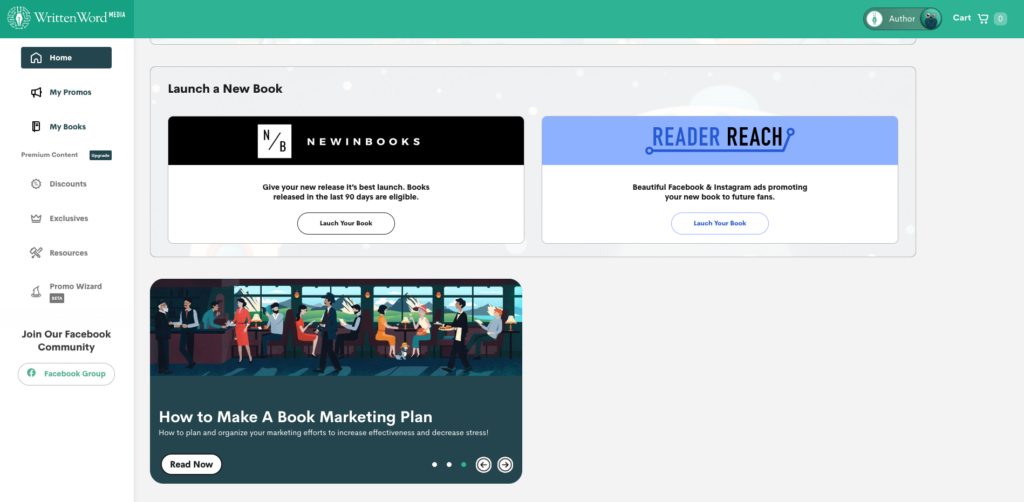Screen dimensions: 1024x502
Task: Go to next carousel slide arrow
Action: tap(505, 465)
